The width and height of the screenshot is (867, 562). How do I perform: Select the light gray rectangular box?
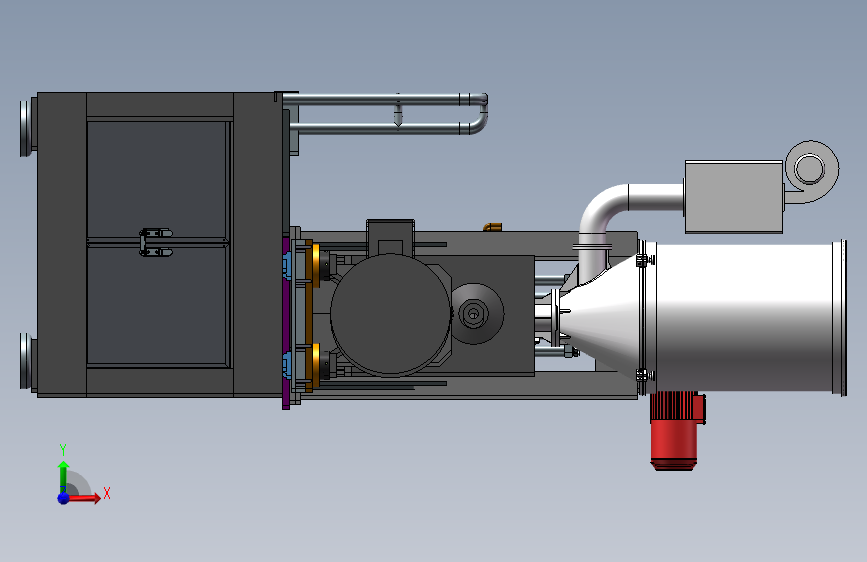click(x=734, y=197)
